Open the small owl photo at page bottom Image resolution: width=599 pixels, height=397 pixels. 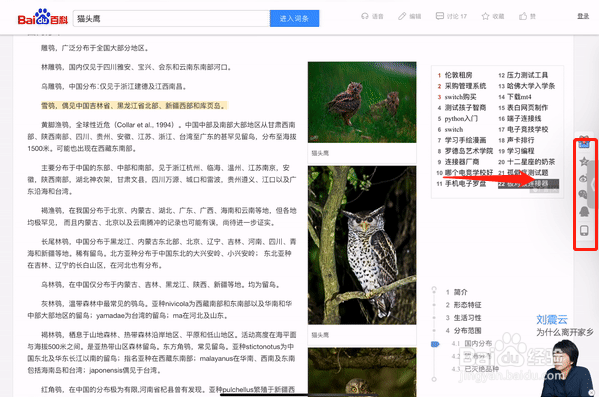[x=362, y=372]
